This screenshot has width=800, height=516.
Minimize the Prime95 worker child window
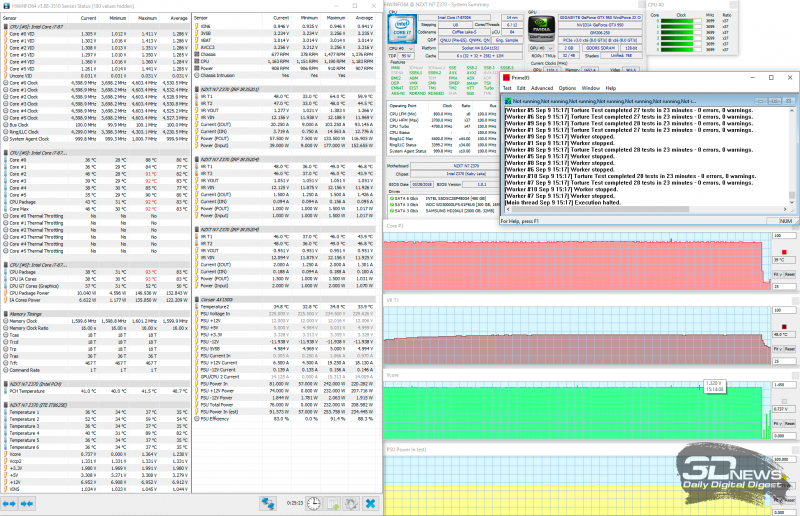[x=760, y=101]
